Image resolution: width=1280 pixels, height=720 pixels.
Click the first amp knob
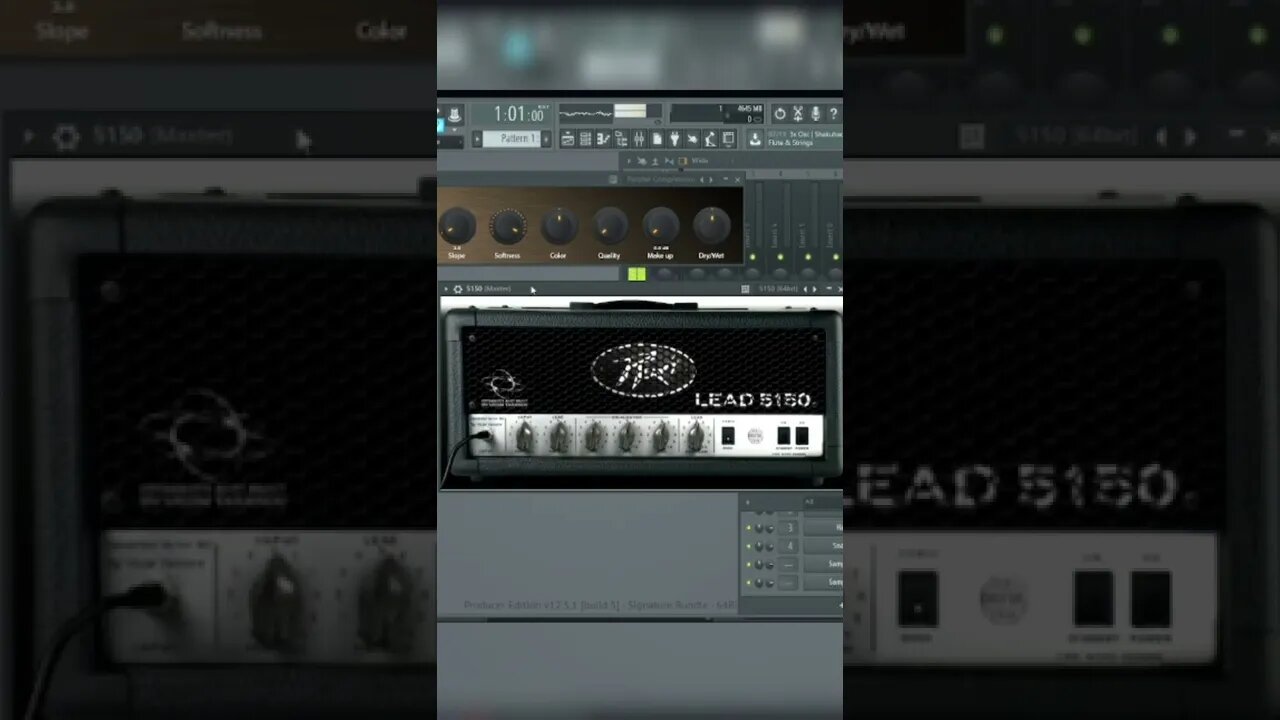[x=525, y=437]
